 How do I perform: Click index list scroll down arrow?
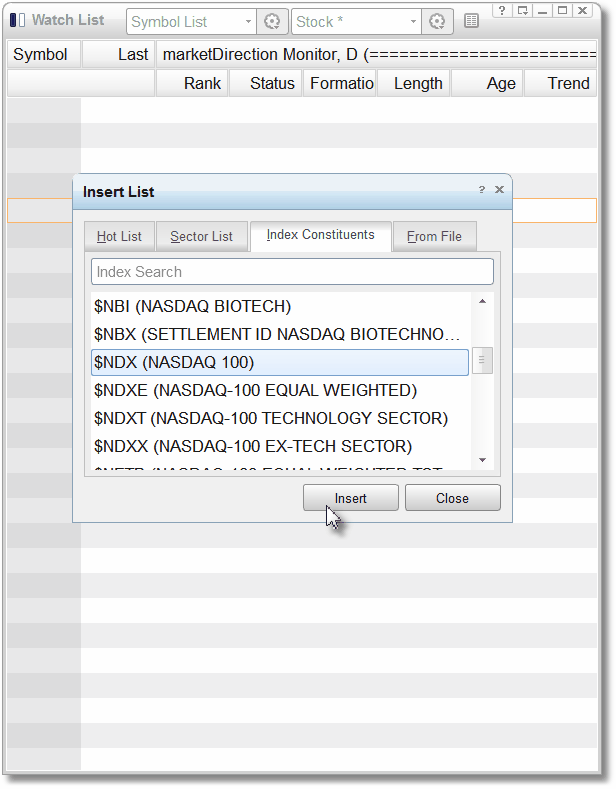click(x=482, y=460)
